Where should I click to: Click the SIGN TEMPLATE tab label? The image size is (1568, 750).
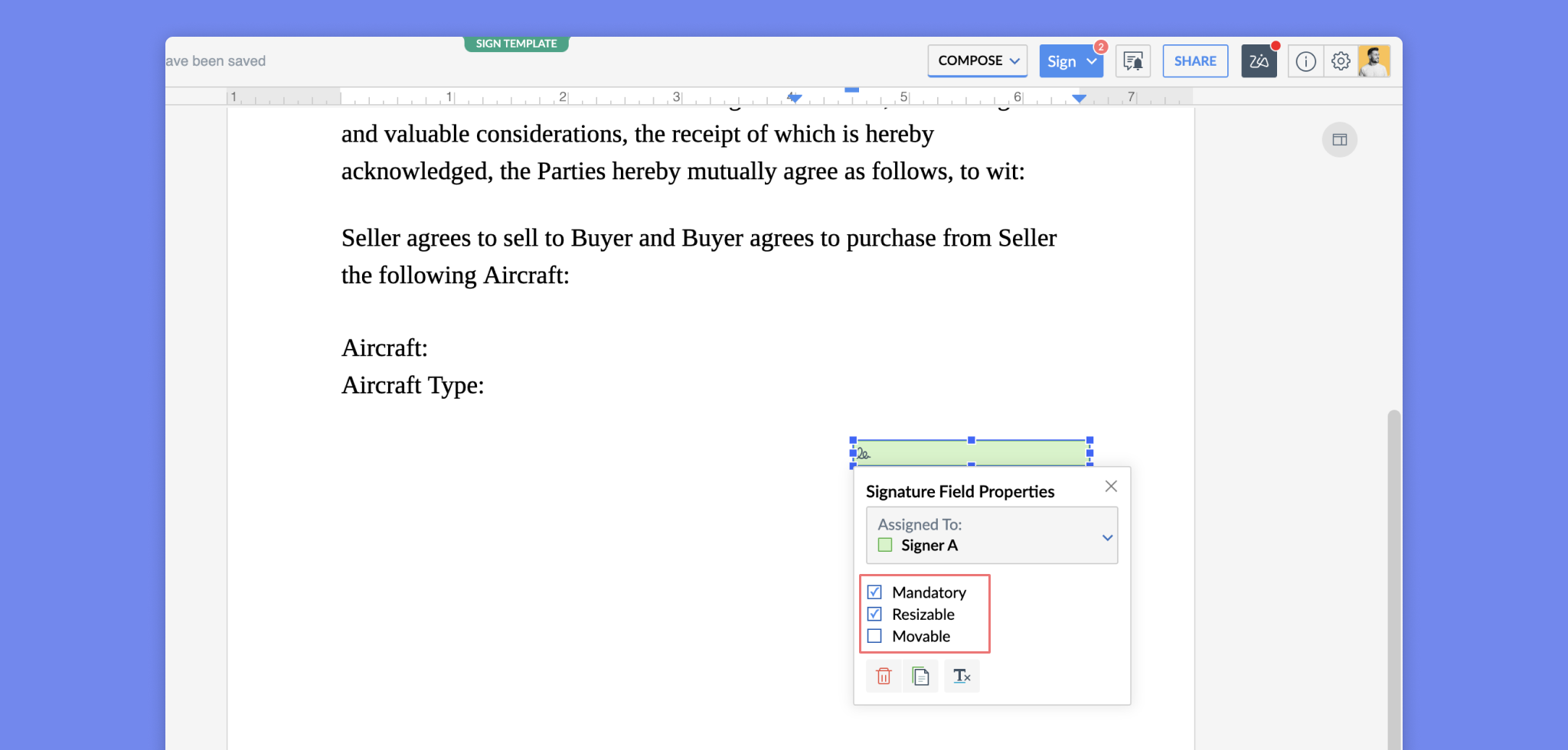coord(516,44)
